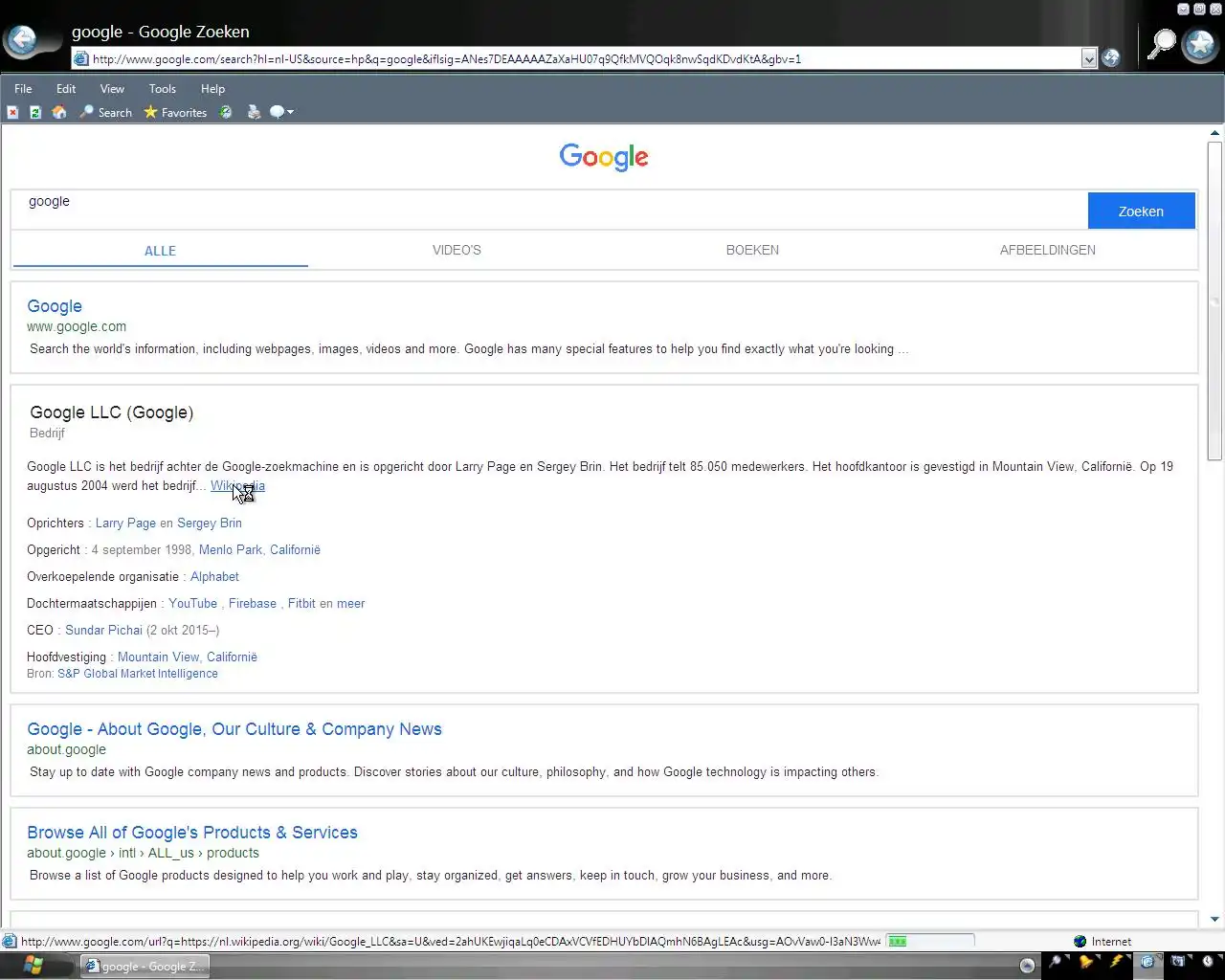The image size is (1225, 980).
Task: Click the page loading progress bar in status bar
Action: click(x=929, y=942)
